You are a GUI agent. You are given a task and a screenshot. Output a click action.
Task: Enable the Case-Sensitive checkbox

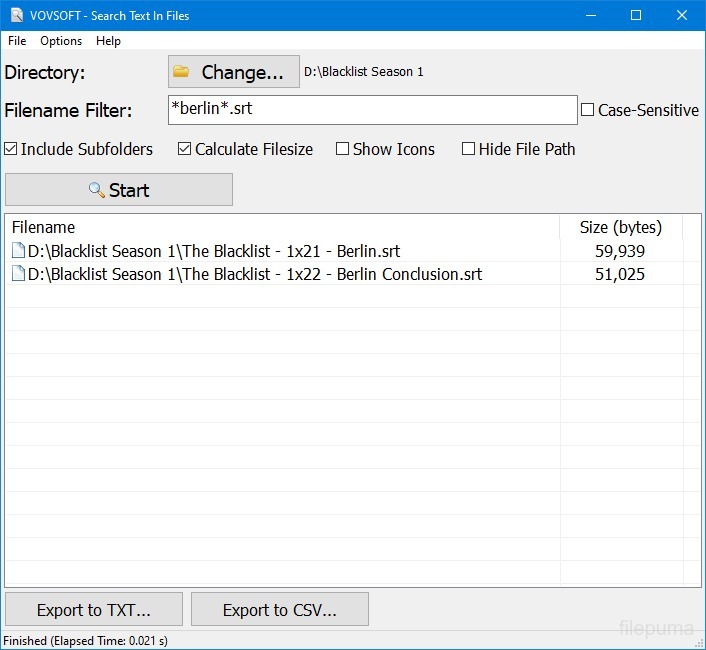point(588,110)
